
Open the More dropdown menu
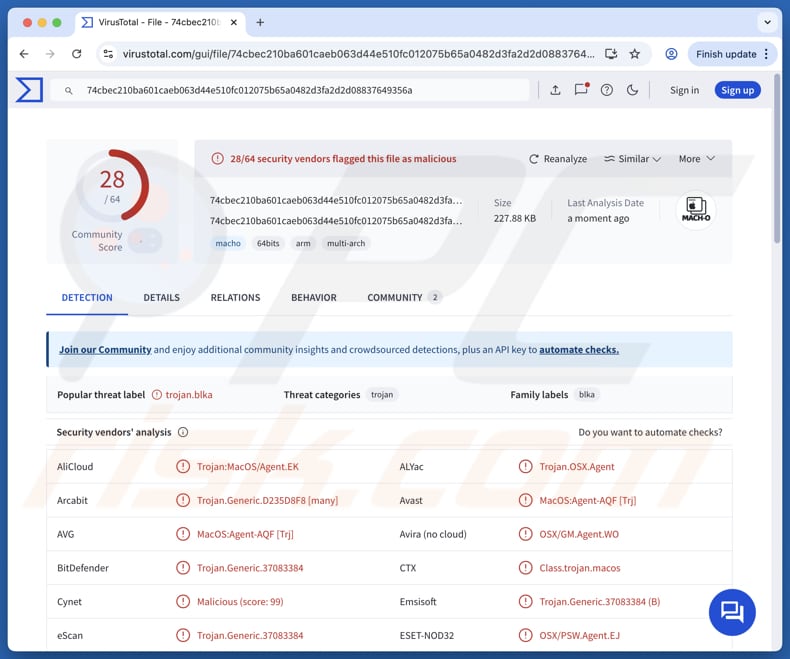click(x=696, y=159)
